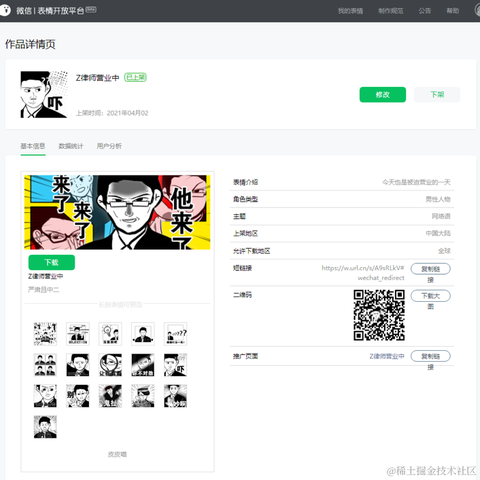Select the 吓 sticker in the grid
Viewport: 480px width, 480px height.
click(175, 365)
